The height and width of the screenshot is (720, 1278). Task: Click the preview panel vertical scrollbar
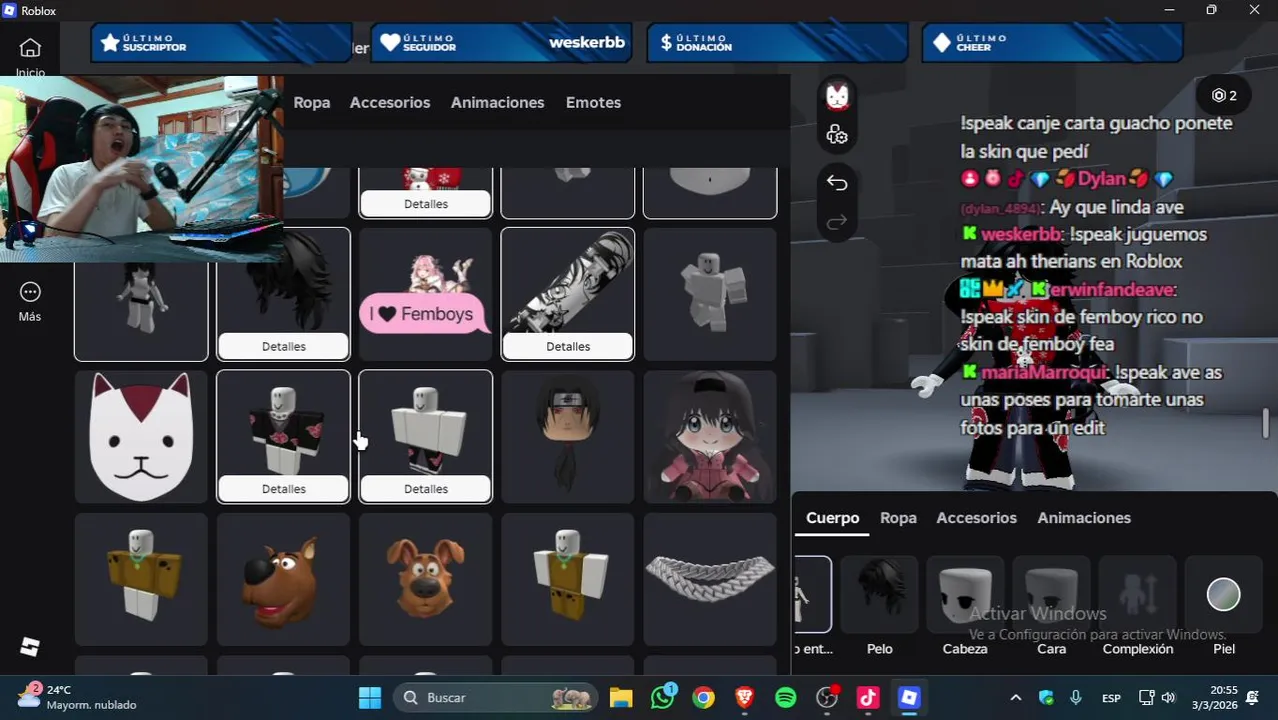(1266, 423)
